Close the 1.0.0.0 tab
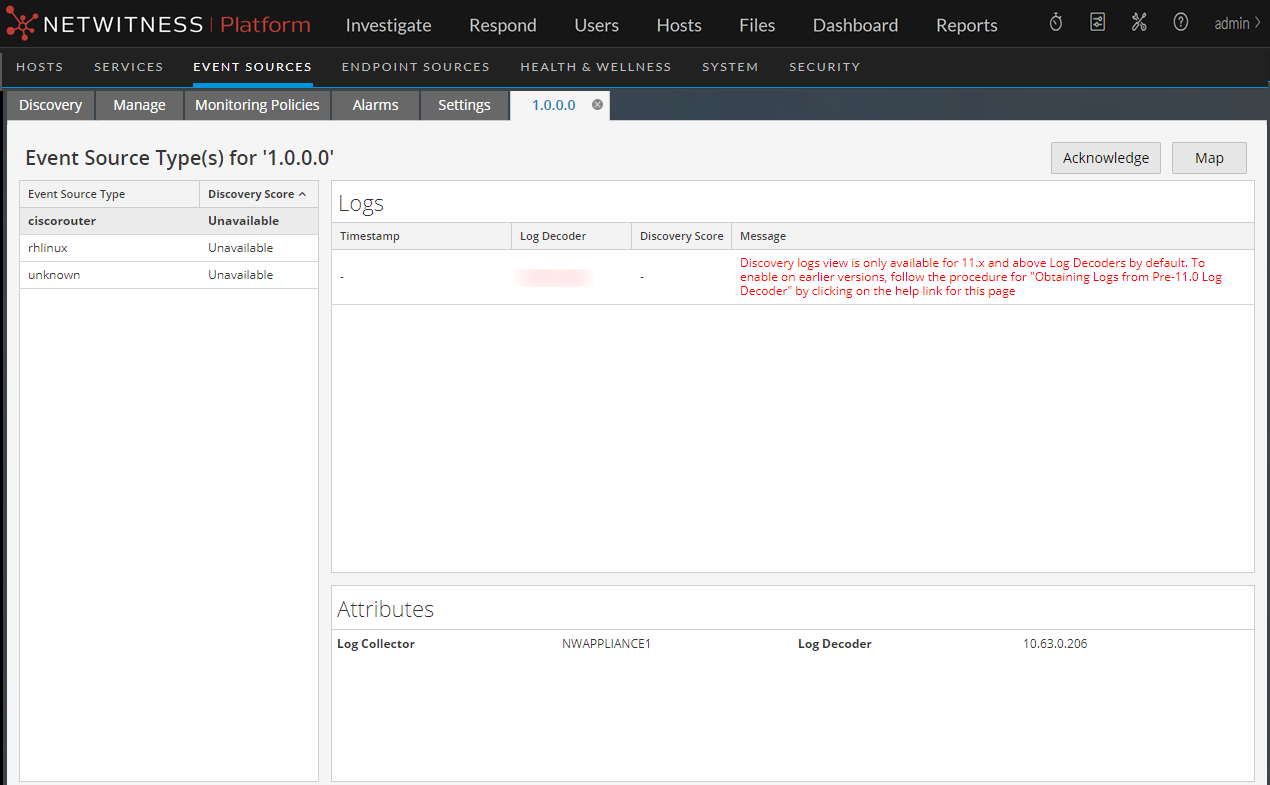Screen dimensions: 1270x785 coord(597,105)
